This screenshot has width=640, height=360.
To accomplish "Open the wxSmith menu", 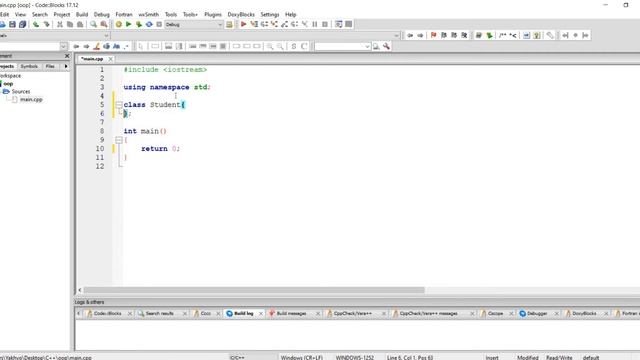I will tap(149, 14).
